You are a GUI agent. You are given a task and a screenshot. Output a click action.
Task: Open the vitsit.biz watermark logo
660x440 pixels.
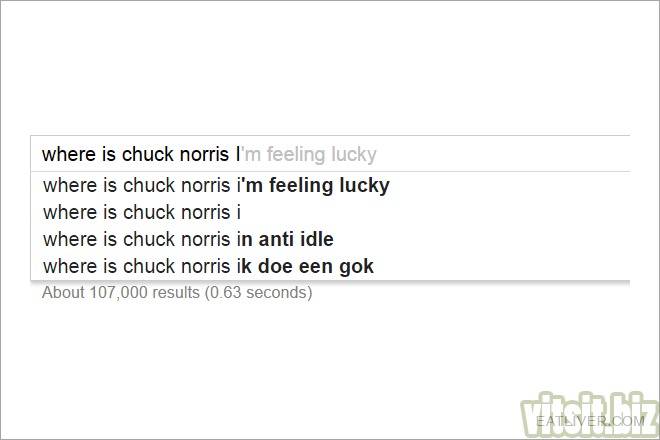[590, 415]
